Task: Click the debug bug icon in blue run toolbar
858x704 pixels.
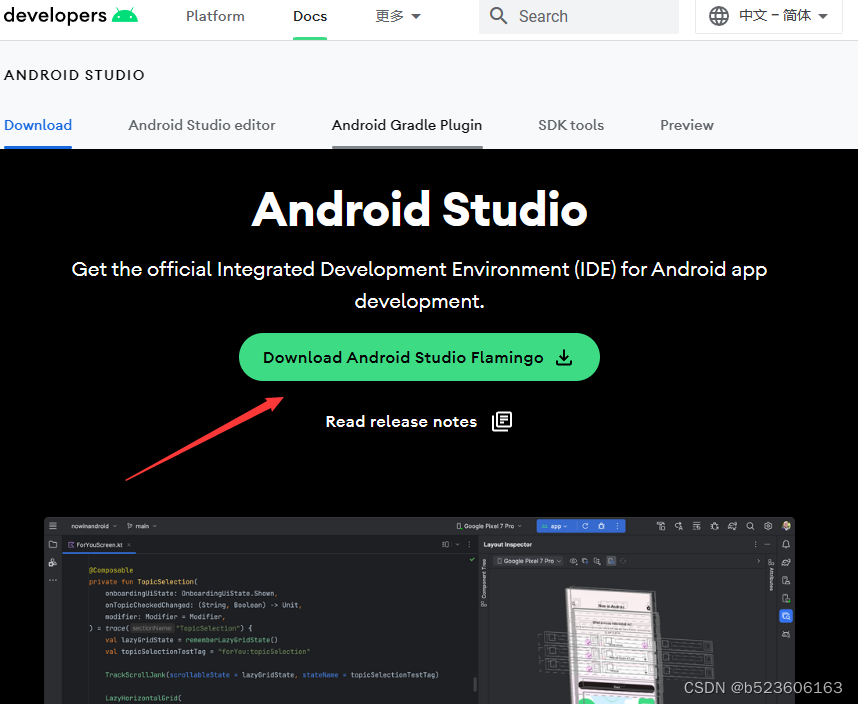Action: (x=601, y=526)
